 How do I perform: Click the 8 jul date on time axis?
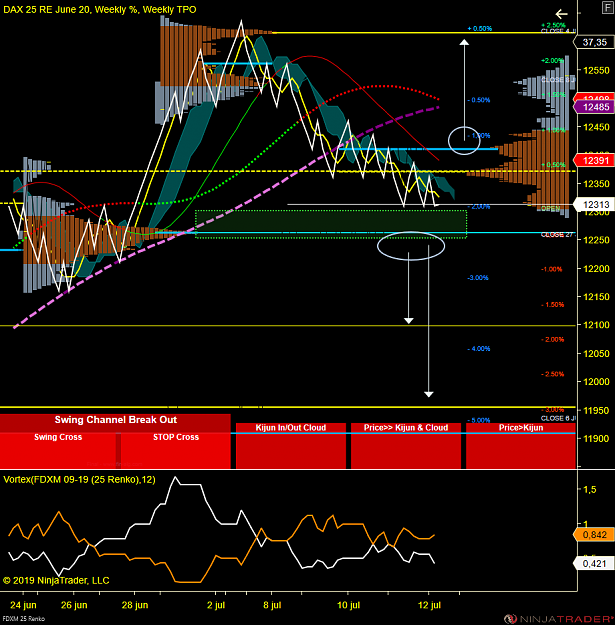[x=272, y=605]
